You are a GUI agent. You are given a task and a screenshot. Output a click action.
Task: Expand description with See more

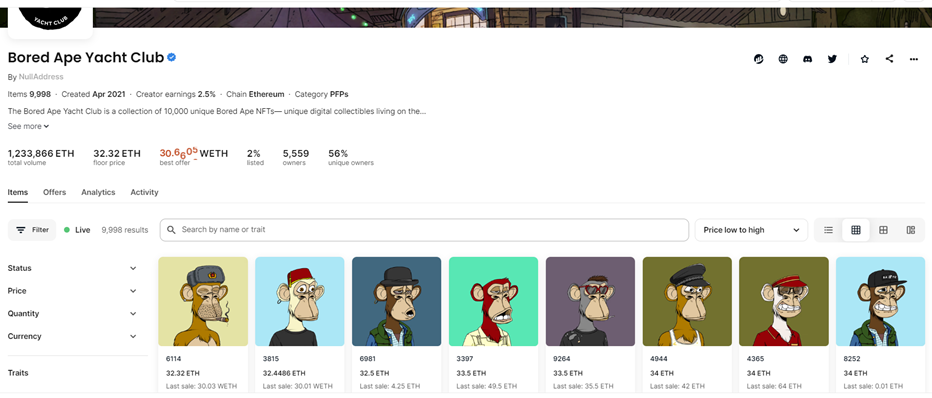coord(29,126)
